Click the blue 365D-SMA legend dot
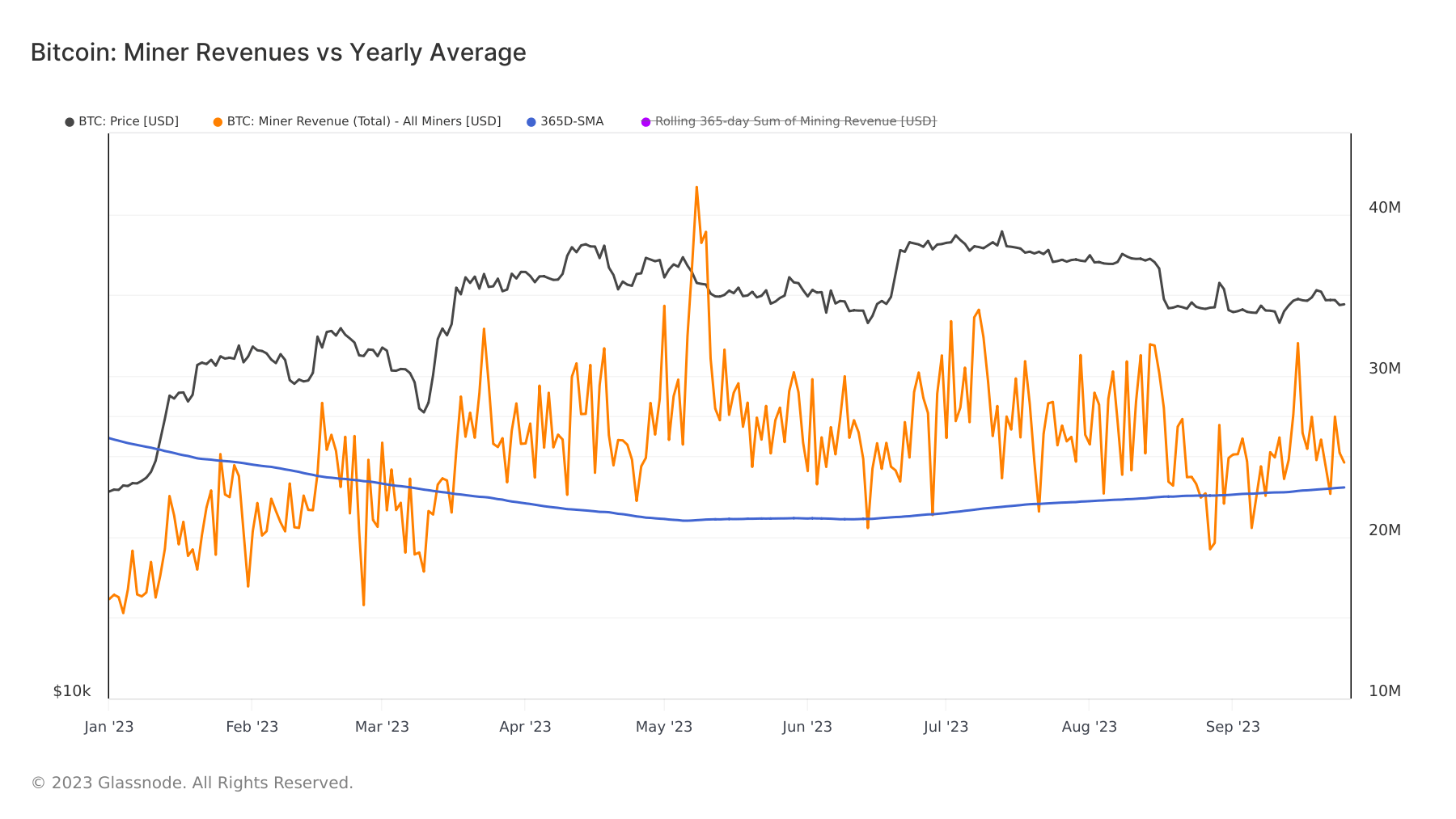 (x=531, y=122)
